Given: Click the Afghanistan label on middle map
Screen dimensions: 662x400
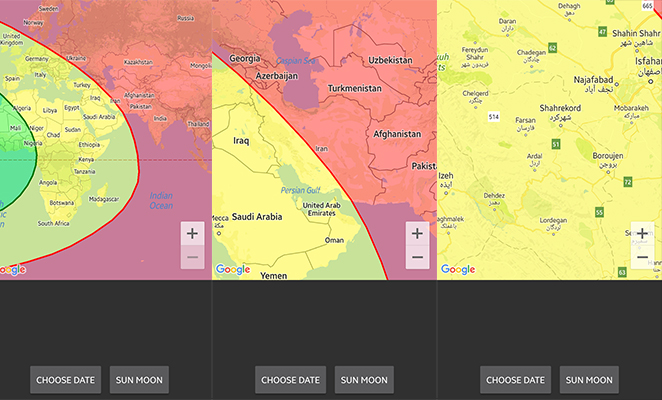Looking at the screenshot, I should click(x=397, y=134).
